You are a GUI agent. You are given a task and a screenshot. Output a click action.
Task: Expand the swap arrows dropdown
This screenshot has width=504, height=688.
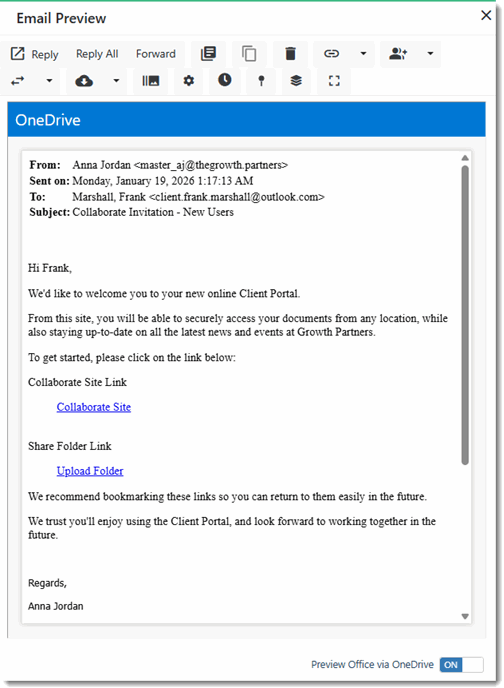click(x=49, y=81)
